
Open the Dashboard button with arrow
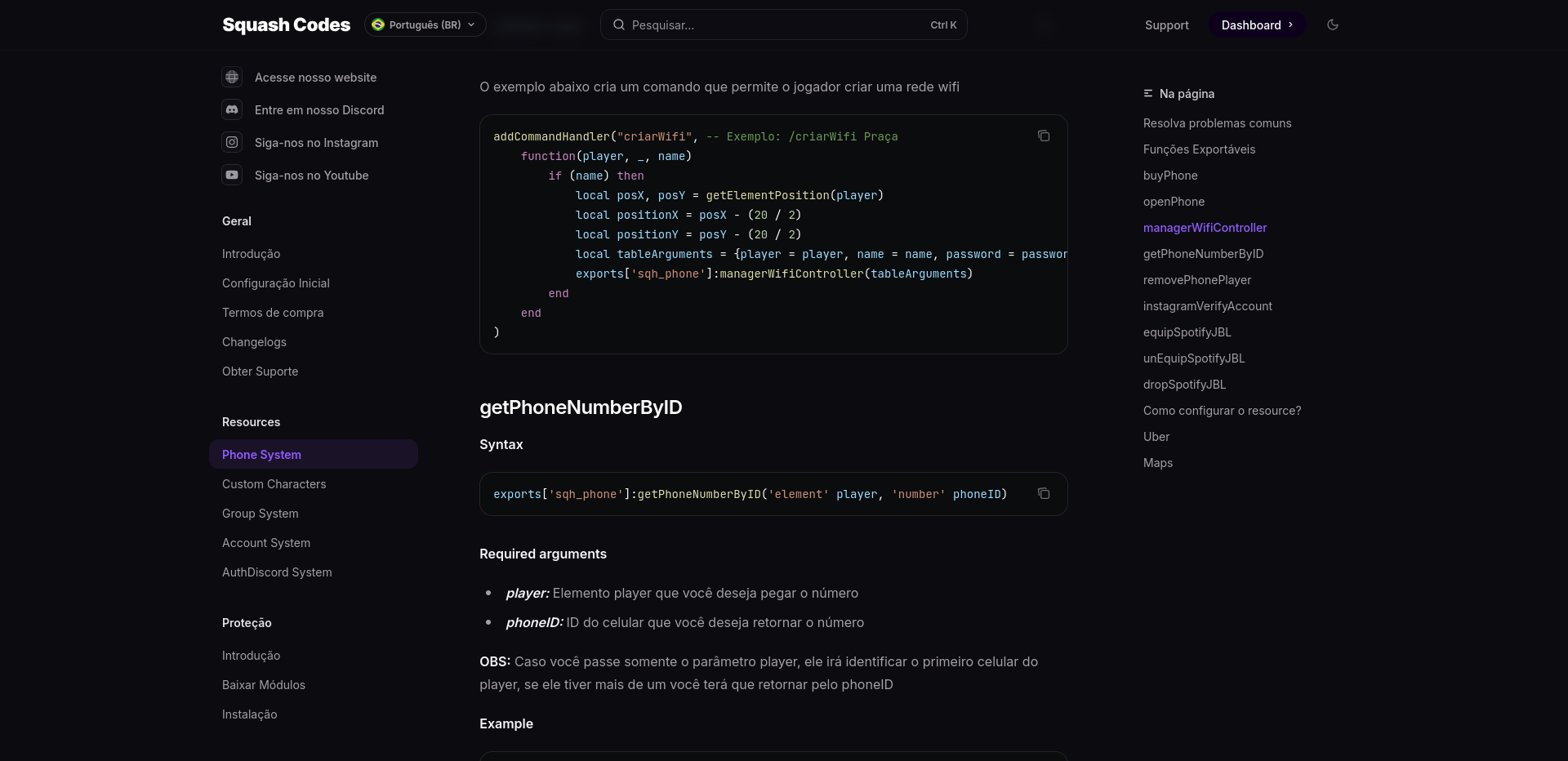pyautogui.click(x=1256, y=24)
